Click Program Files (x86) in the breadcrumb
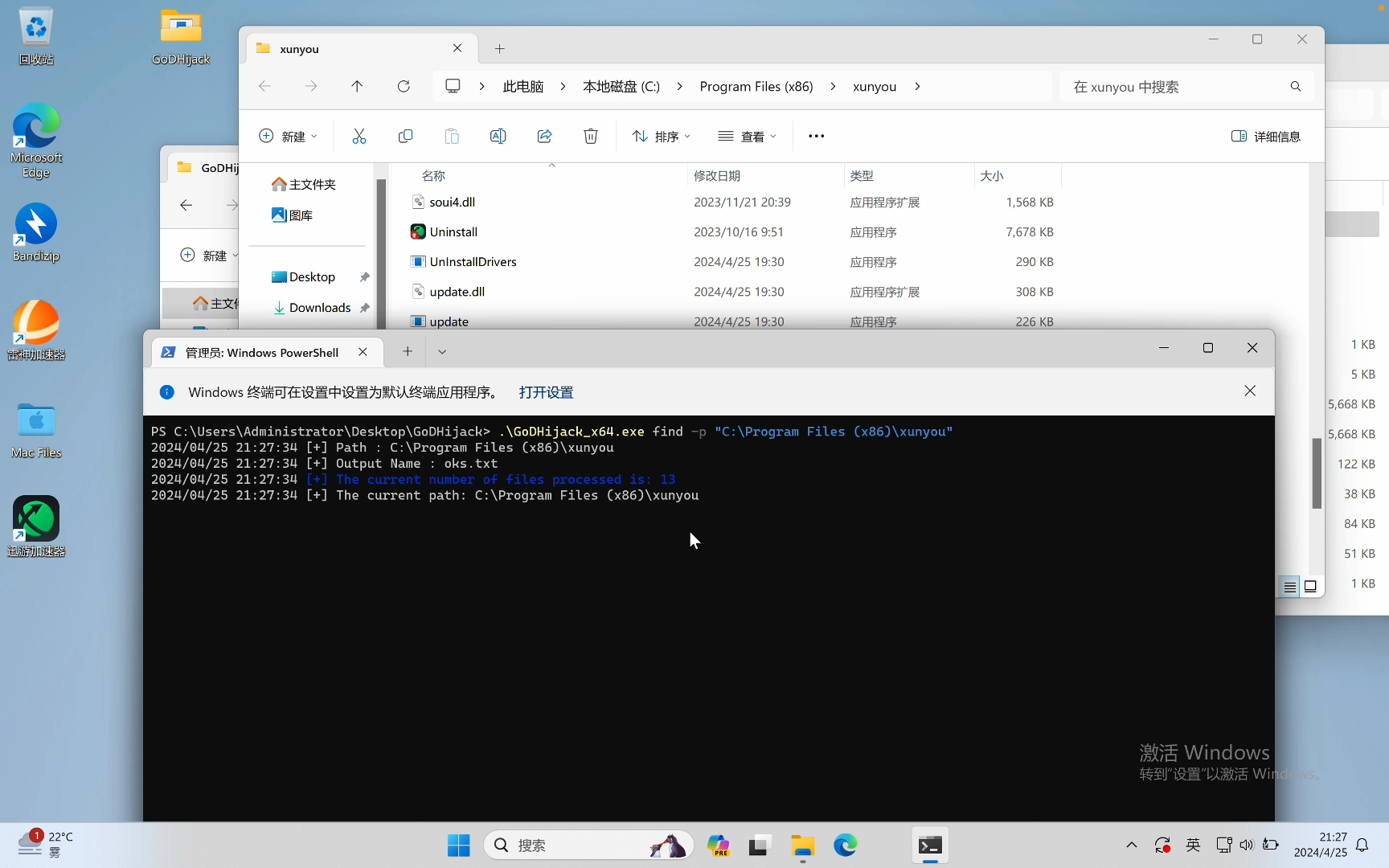This screenshot has width=1389, height=868. coord(756,86)
